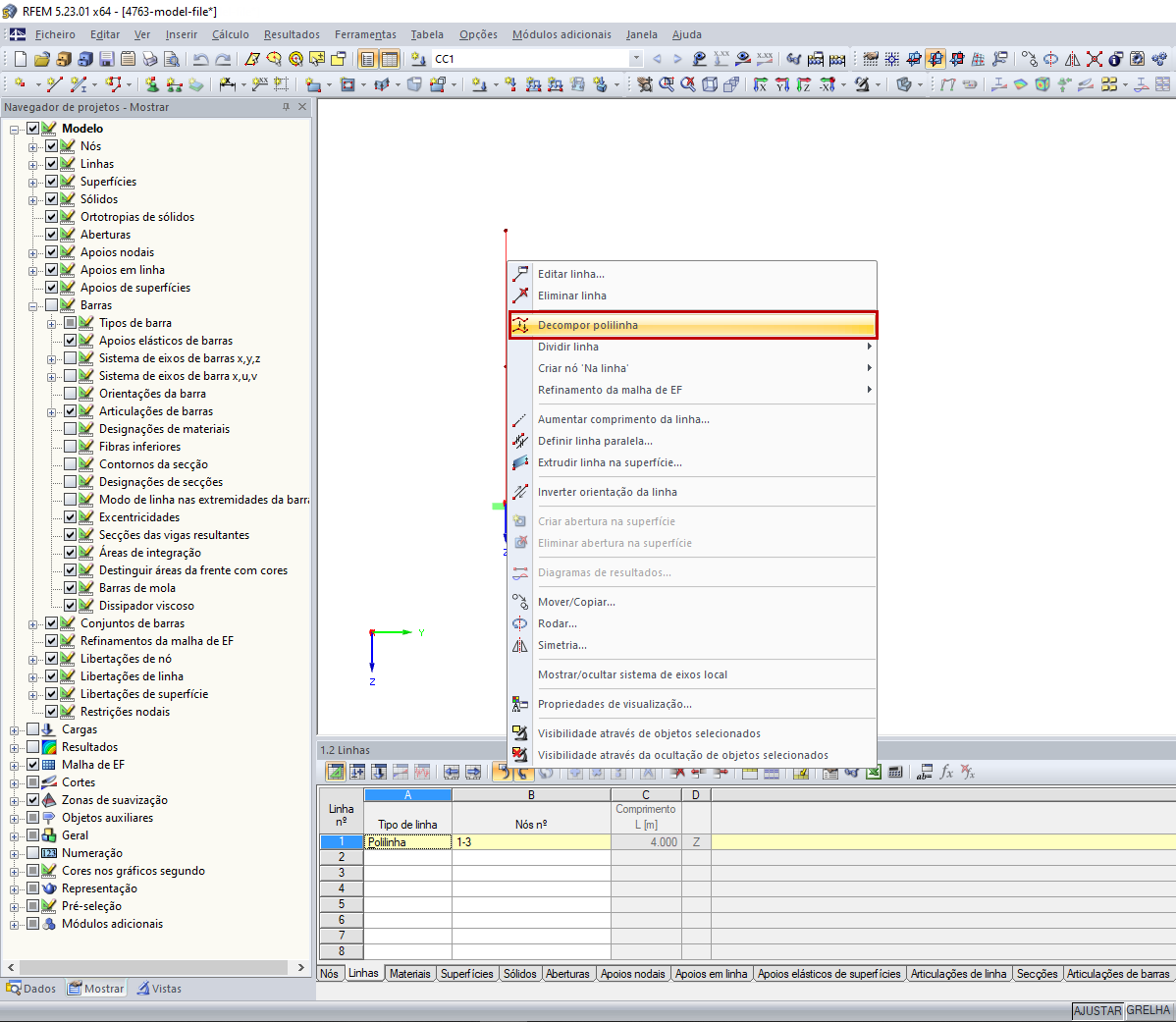
Task: Open the CC1 load case dropdown
Action: point(636,59)
